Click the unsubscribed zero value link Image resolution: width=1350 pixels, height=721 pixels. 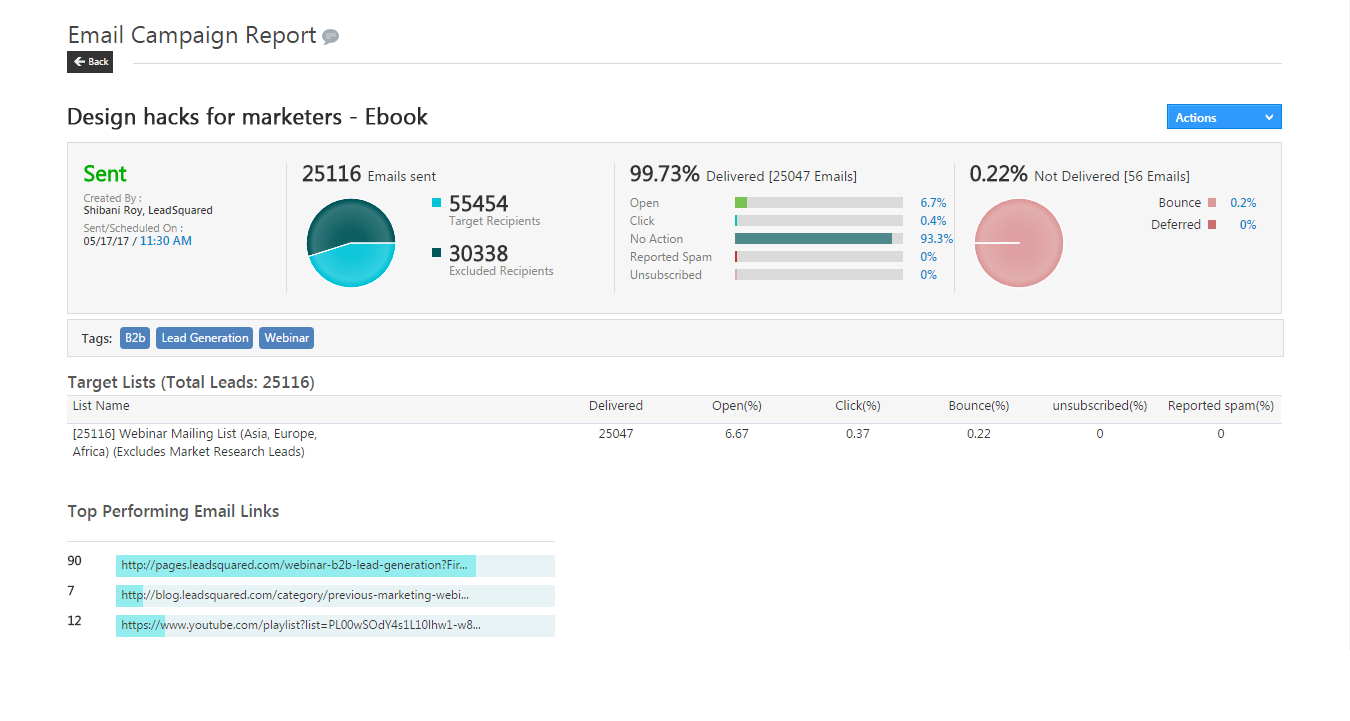(1099, 433)
